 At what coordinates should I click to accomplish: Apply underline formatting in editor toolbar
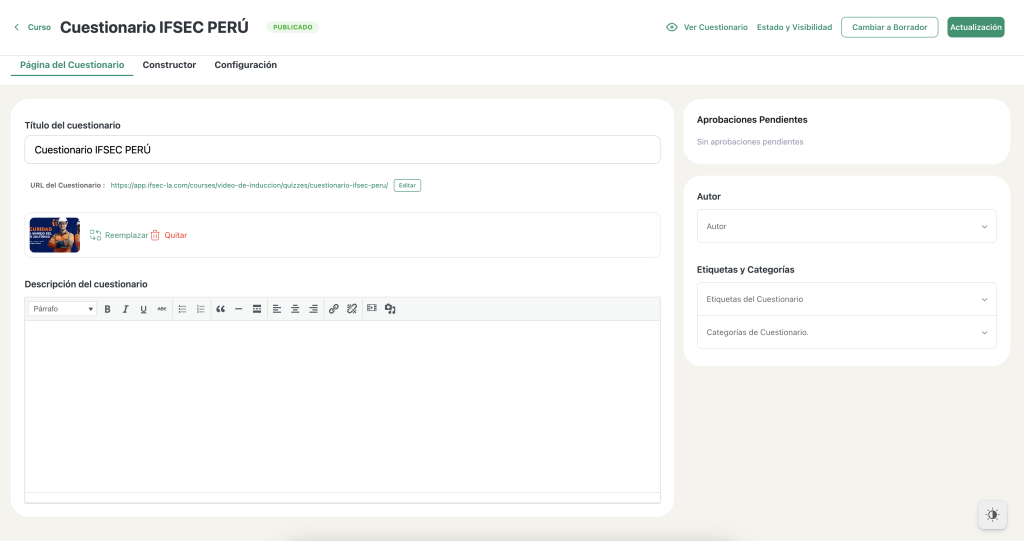click(144, 309)
